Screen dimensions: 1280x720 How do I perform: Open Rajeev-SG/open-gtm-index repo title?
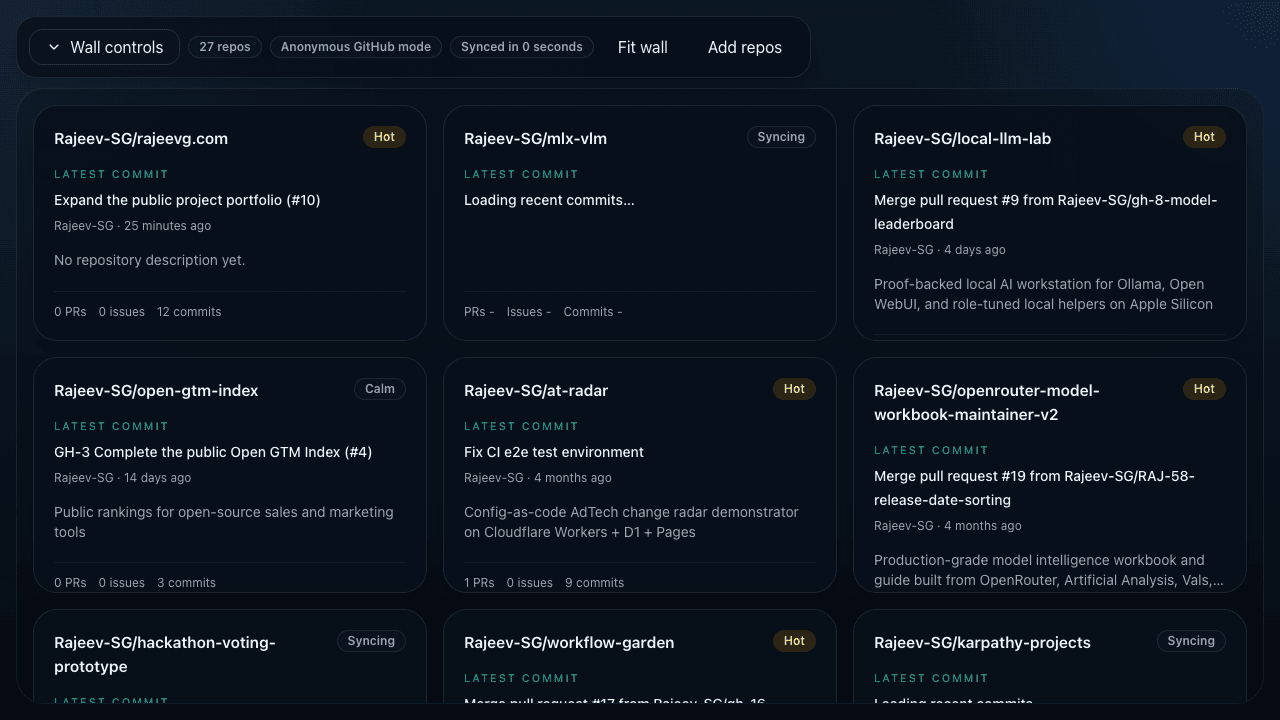tap(156, 391)
